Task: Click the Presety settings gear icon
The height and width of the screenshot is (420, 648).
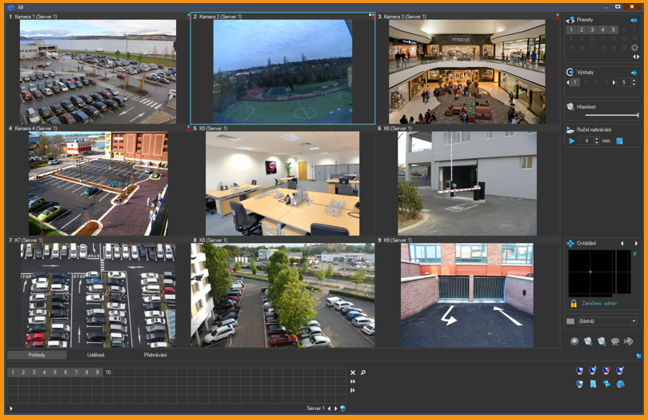Action: (634, 47)
